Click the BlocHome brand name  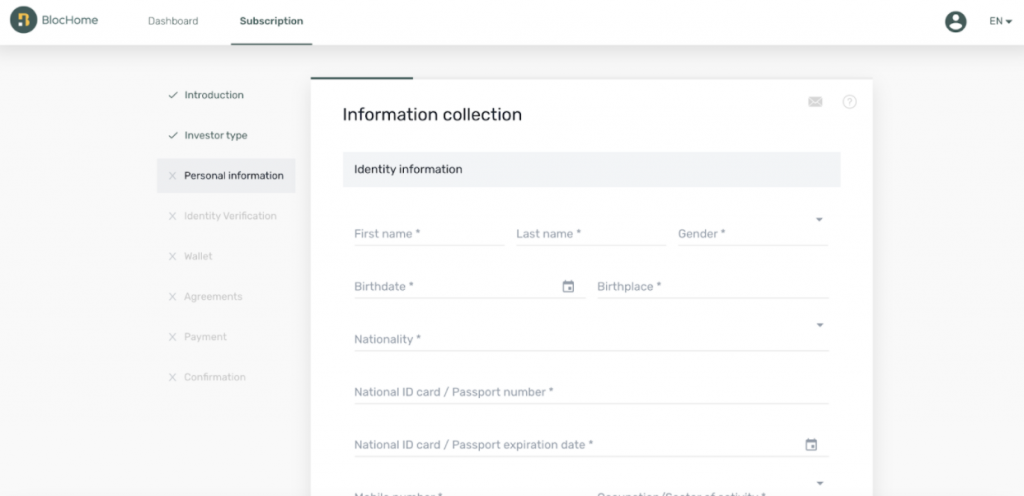tap(70, 20)
